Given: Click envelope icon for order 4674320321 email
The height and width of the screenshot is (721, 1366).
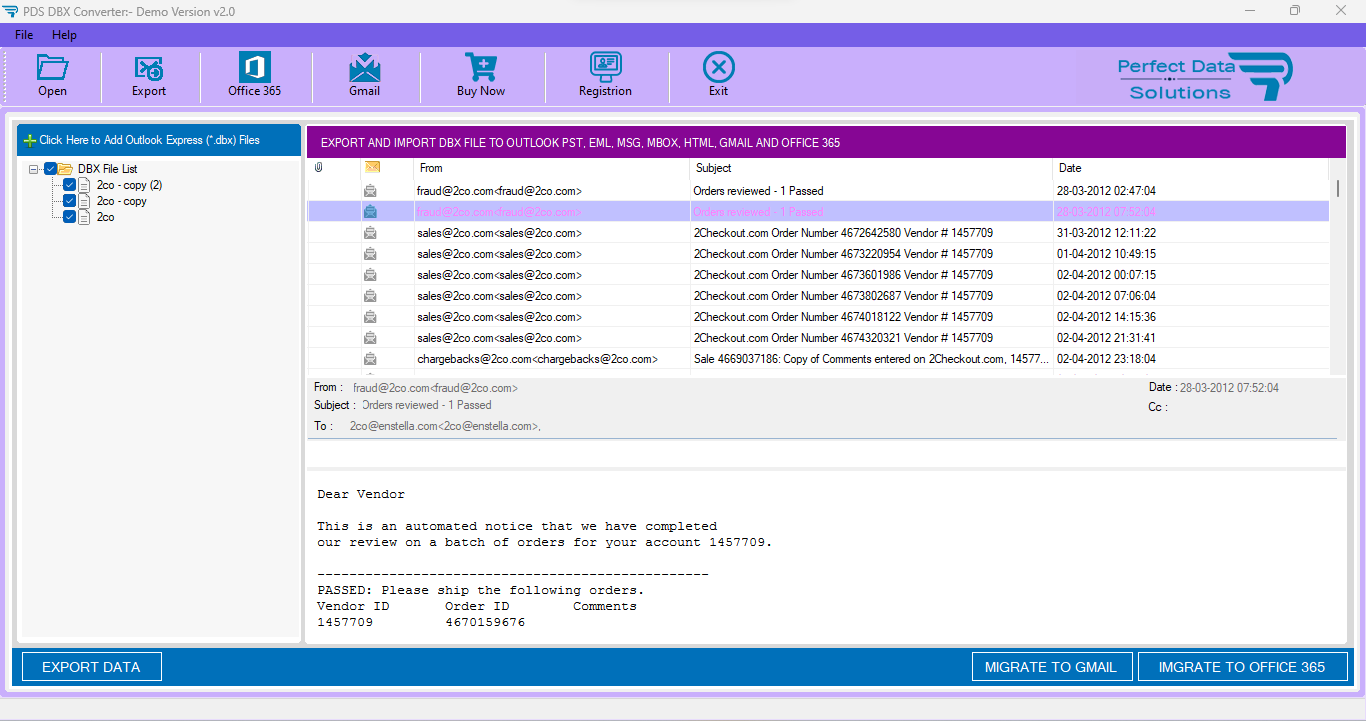Looking at the screenshot, I should click(370, 338).
